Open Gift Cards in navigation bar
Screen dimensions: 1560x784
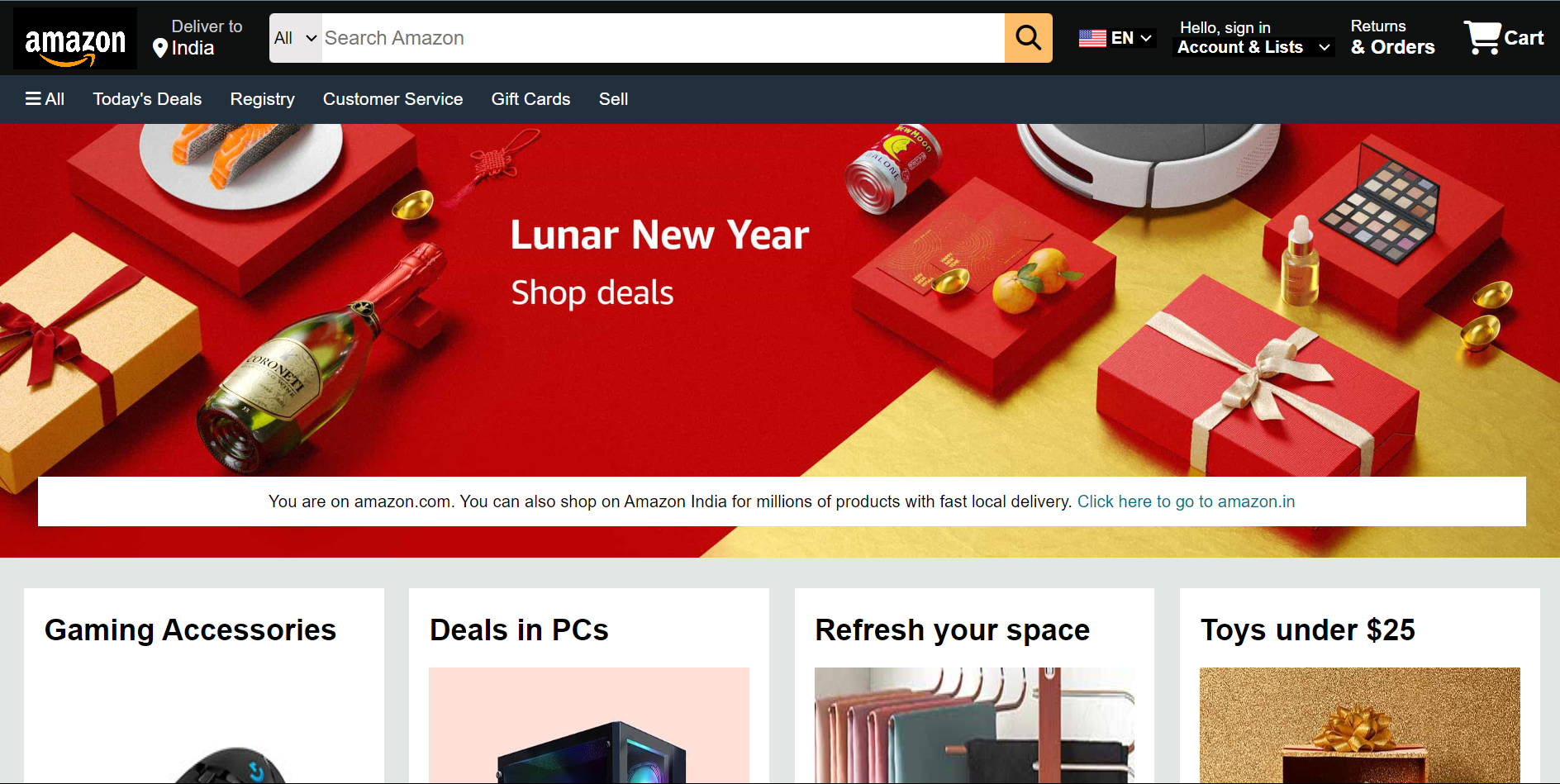(x=530, y=99)
